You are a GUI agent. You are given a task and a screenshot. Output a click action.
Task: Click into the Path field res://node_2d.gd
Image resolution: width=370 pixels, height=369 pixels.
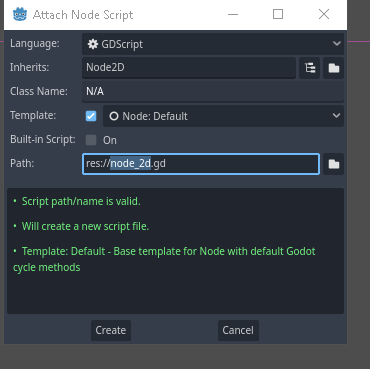click(201, 164)
